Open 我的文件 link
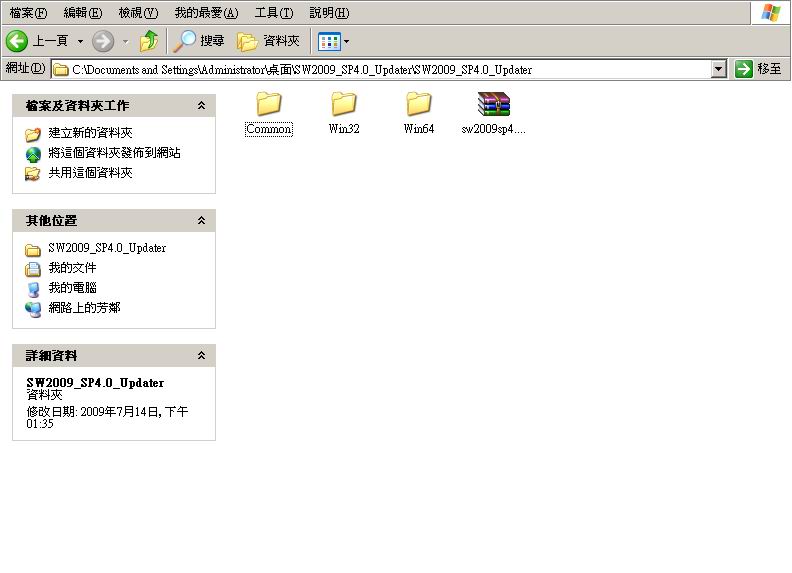792x573 pixels. [x=72, y=268]
